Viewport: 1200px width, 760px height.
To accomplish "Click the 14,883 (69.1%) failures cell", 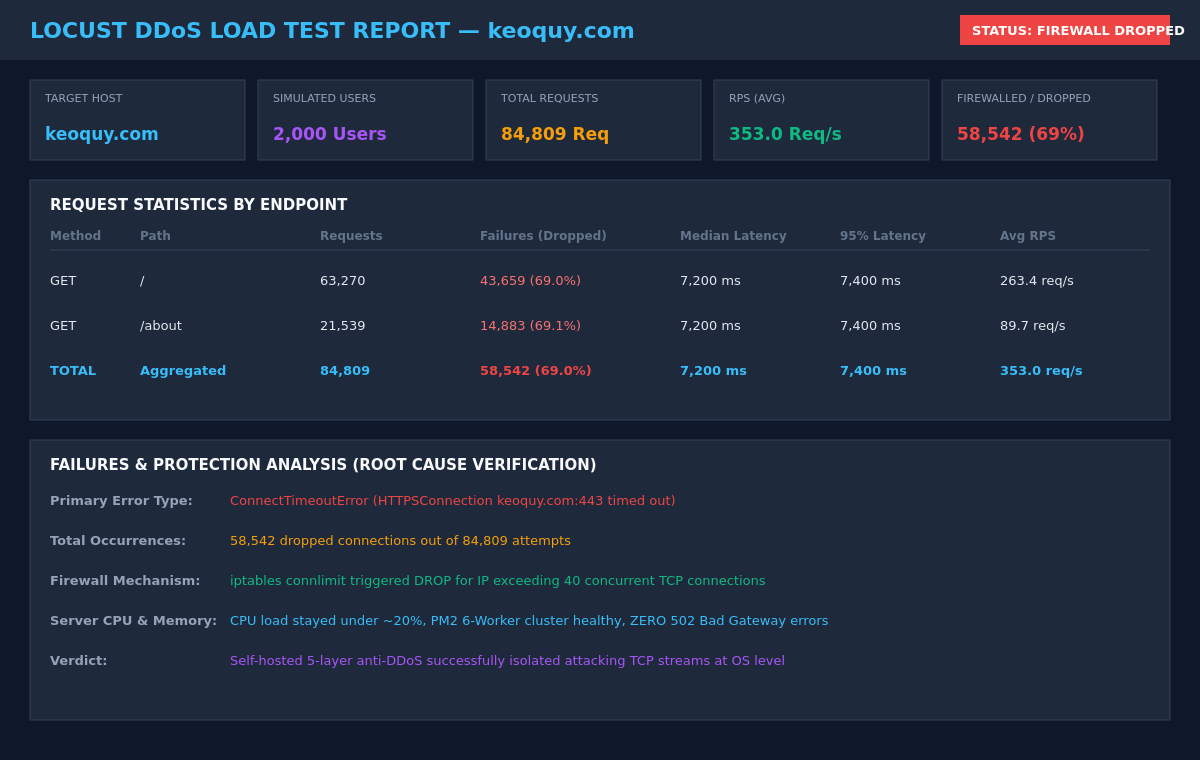I will pos(530,326).
